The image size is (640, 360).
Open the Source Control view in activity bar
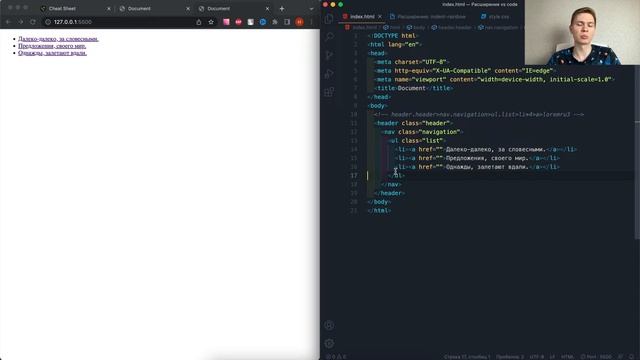click(x=329, y=55)
